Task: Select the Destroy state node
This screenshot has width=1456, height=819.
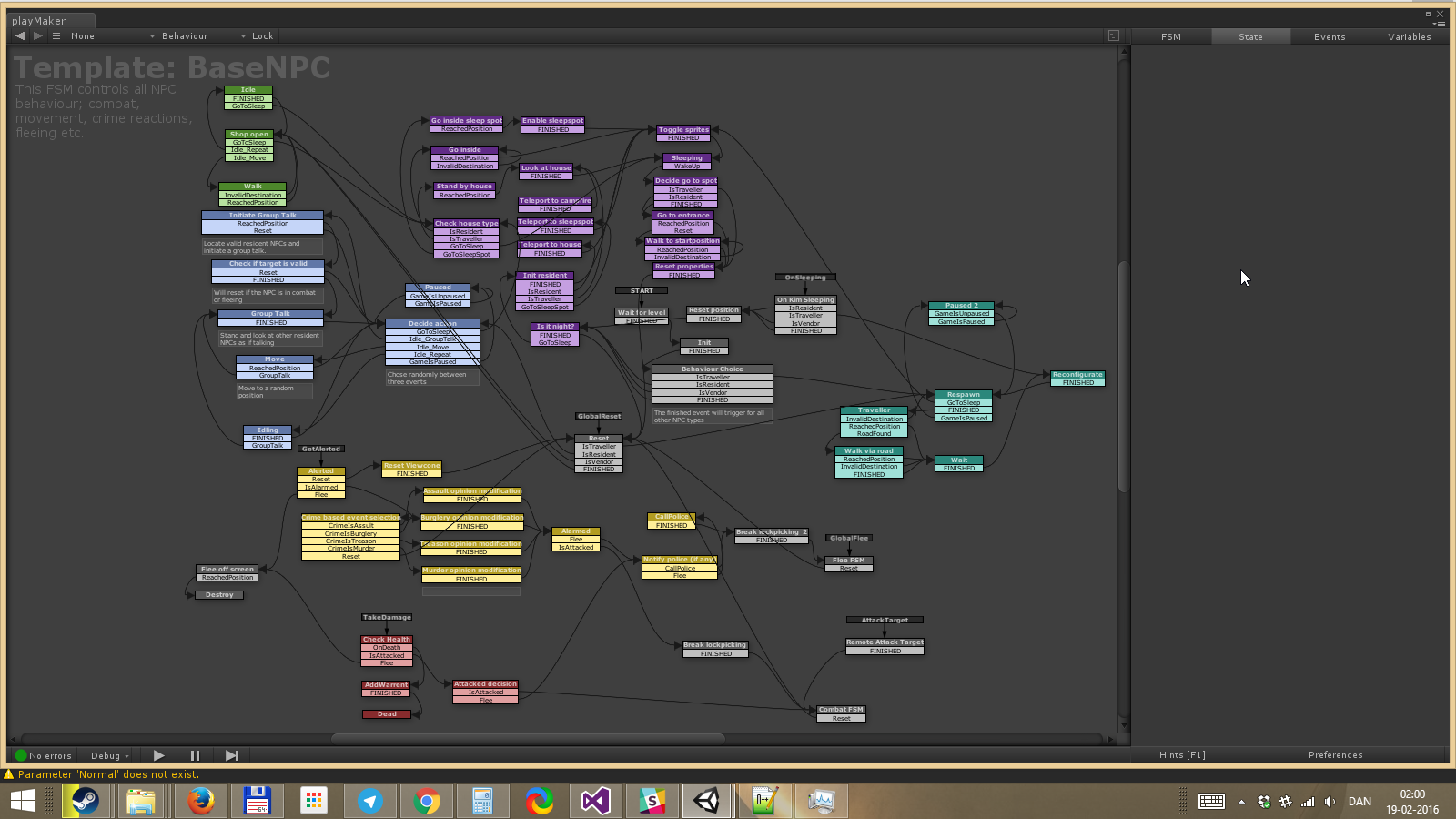Action: point(219,595)
